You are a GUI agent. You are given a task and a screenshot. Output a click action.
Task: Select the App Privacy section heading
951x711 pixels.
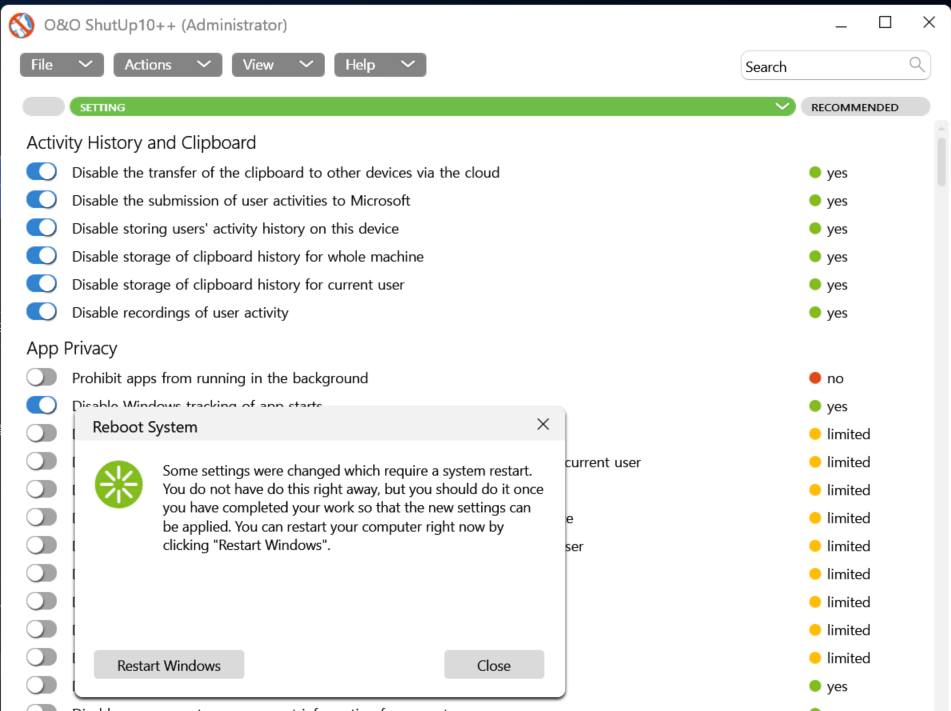click(72, 348)
